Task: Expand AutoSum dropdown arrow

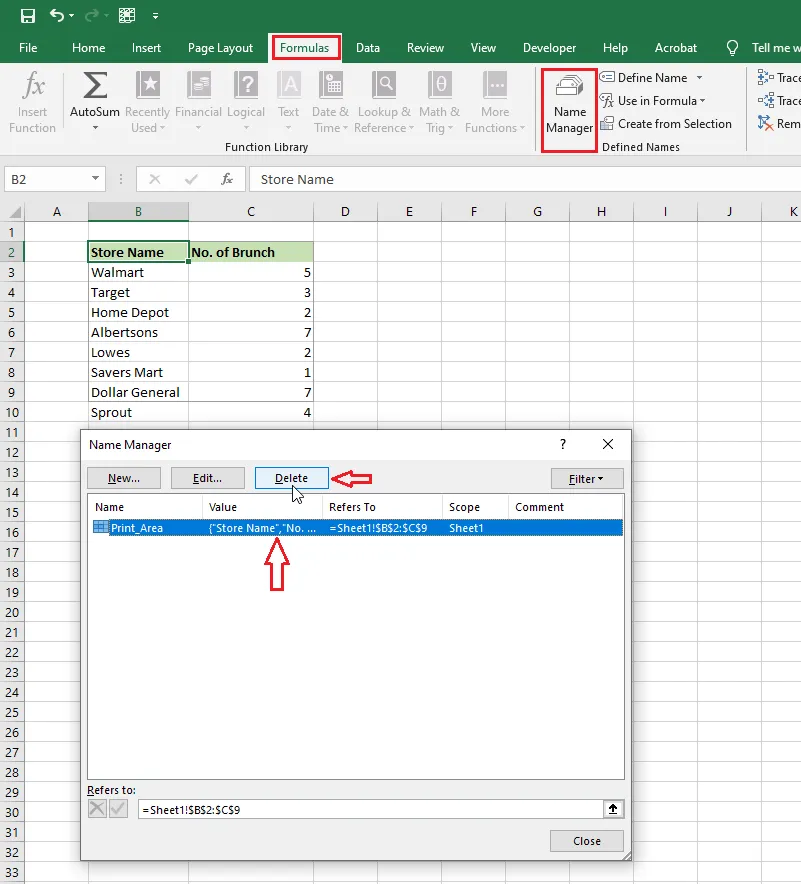Action: click(95, 128)
